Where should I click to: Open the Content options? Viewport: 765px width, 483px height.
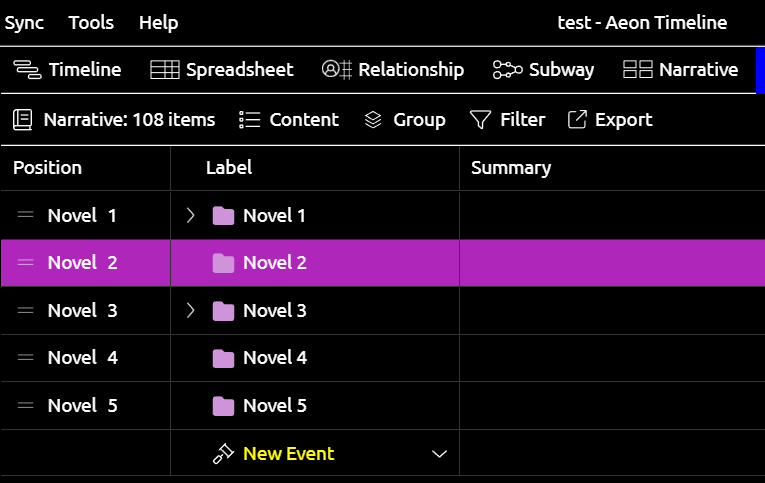(289, 120)
